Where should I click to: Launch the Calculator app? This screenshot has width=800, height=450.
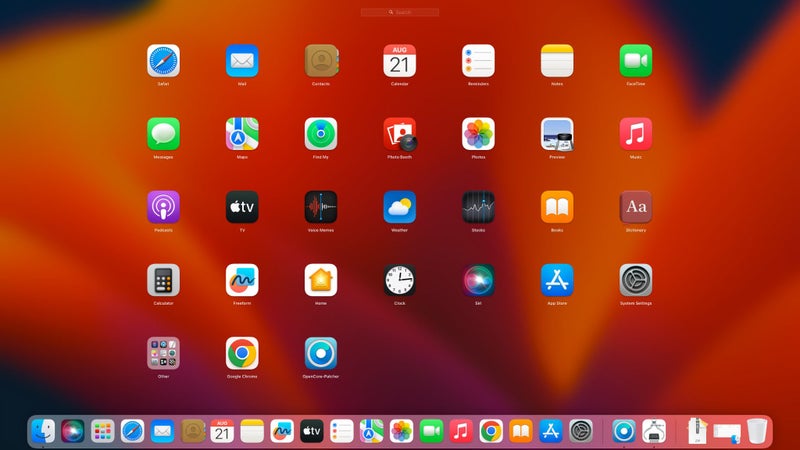click(x=163, y=280)
